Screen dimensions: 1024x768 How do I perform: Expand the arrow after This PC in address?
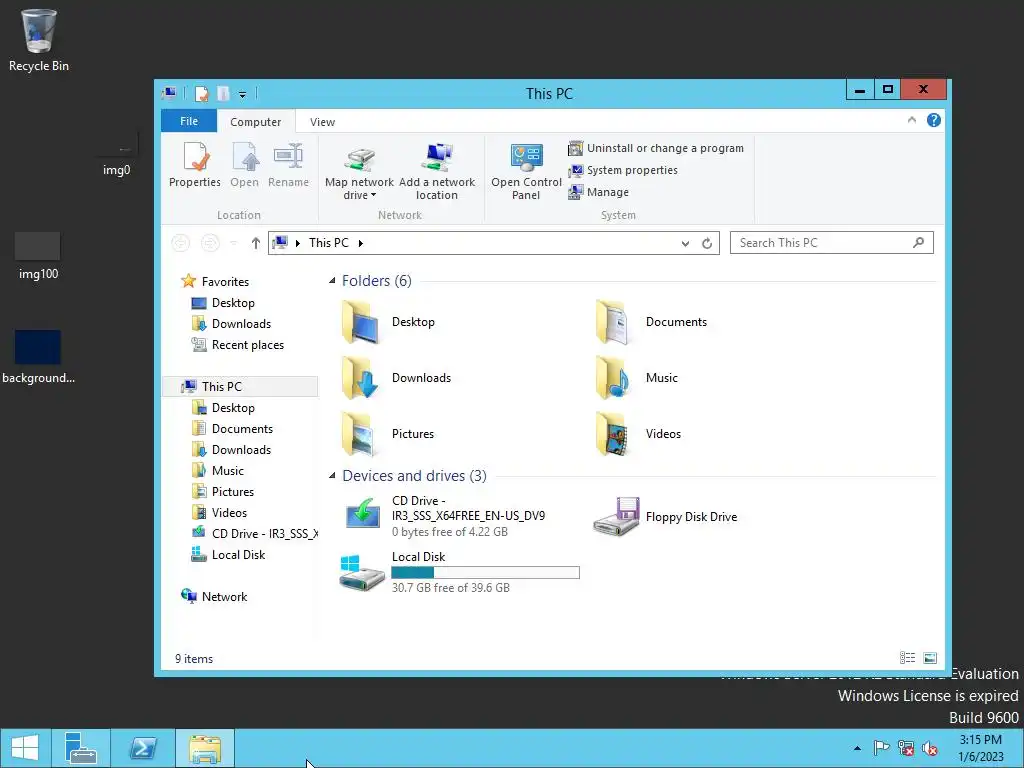click(x=360, y=243)
